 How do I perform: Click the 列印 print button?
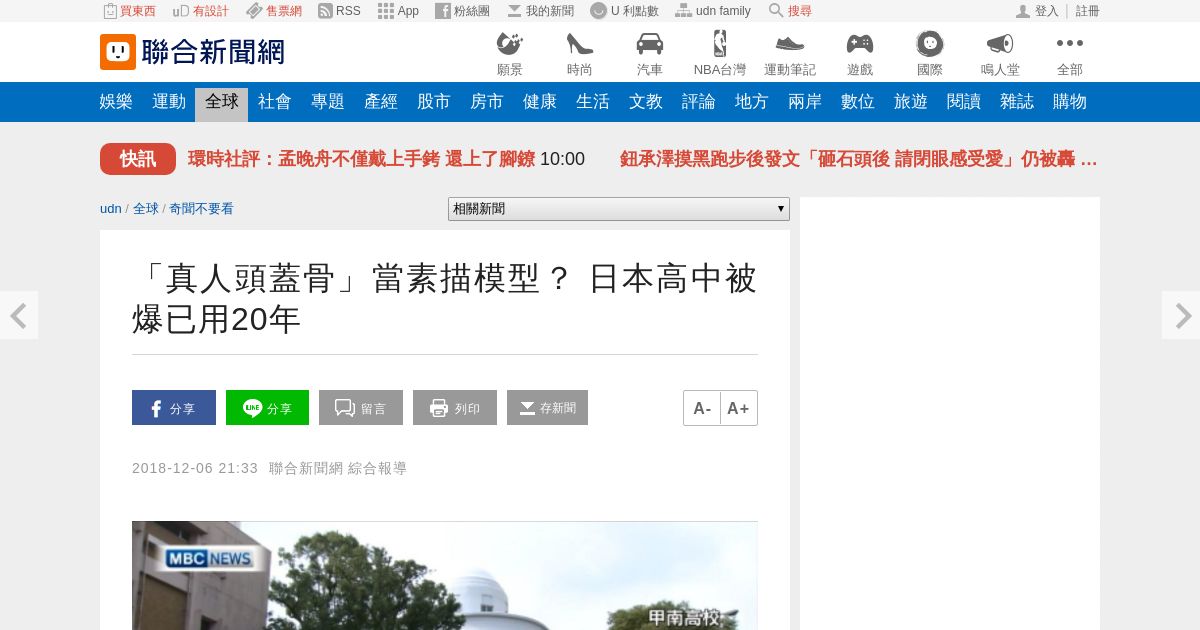(x=455, y=408)
